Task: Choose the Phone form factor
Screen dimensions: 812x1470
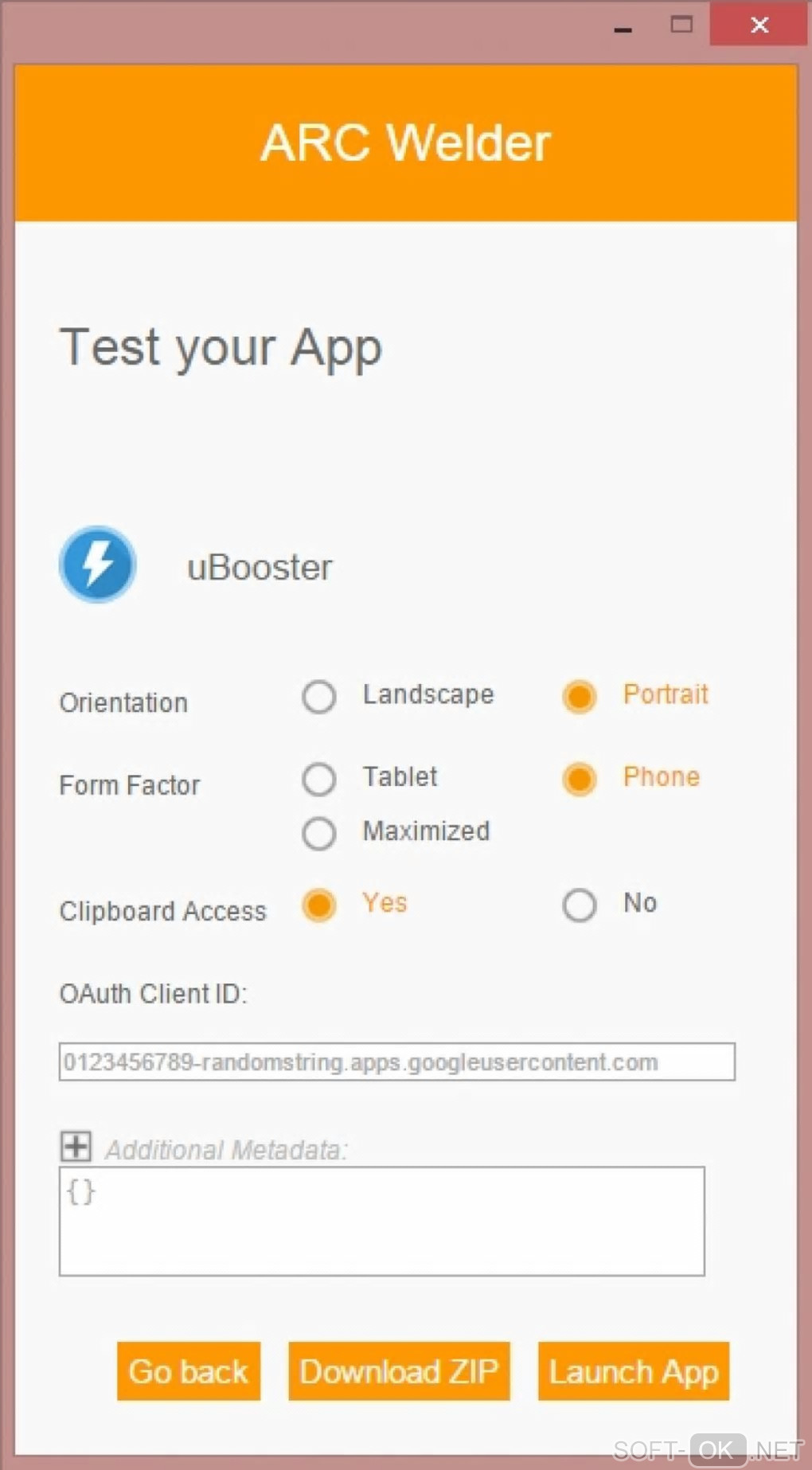Action: (x=580, y=779)
